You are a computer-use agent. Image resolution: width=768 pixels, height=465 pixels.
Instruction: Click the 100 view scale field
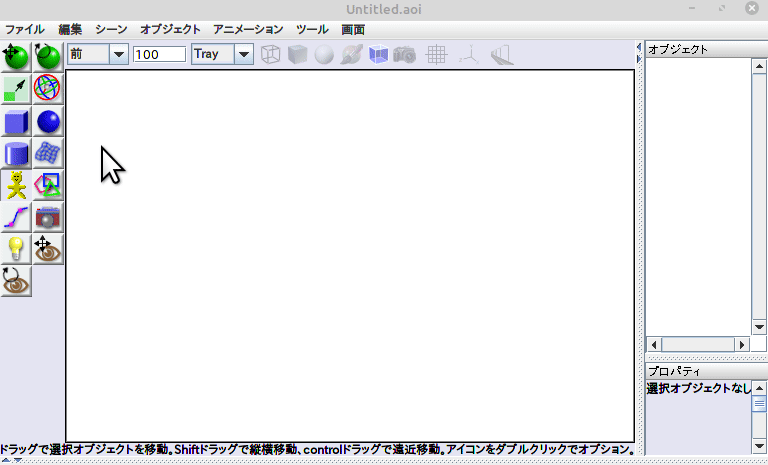click(160, 54)
